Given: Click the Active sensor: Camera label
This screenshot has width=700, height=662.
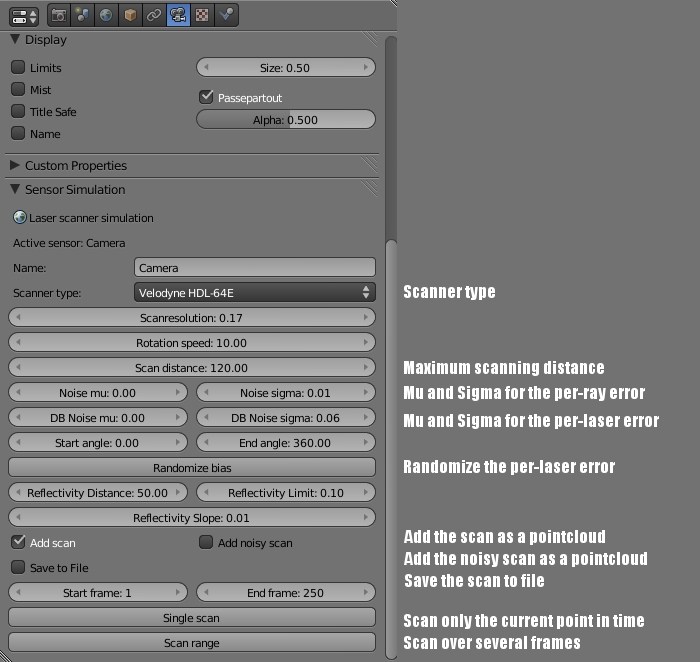Looking at the screenshot, I should pyautogui.click(x=69, y=243).
